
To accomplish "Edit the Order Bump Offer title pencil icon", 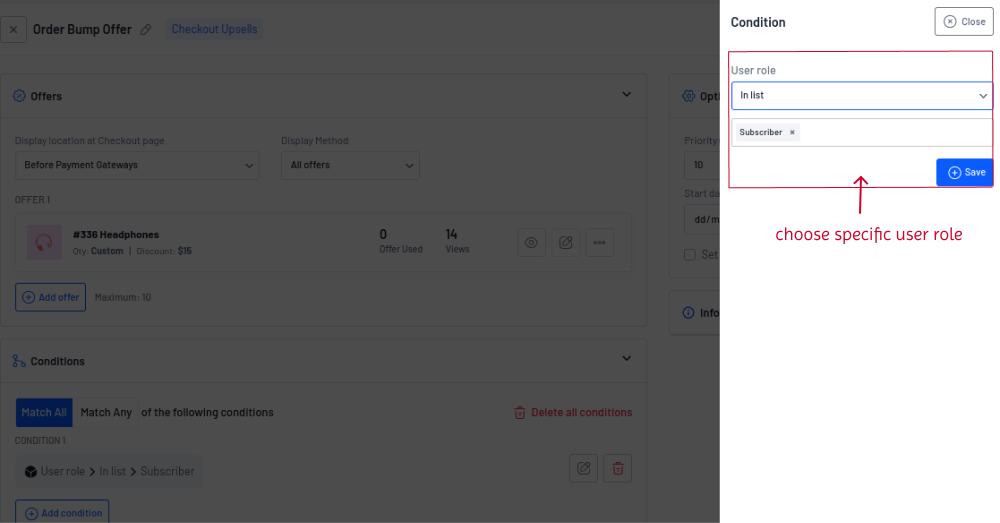I will [x=145, y=29].
